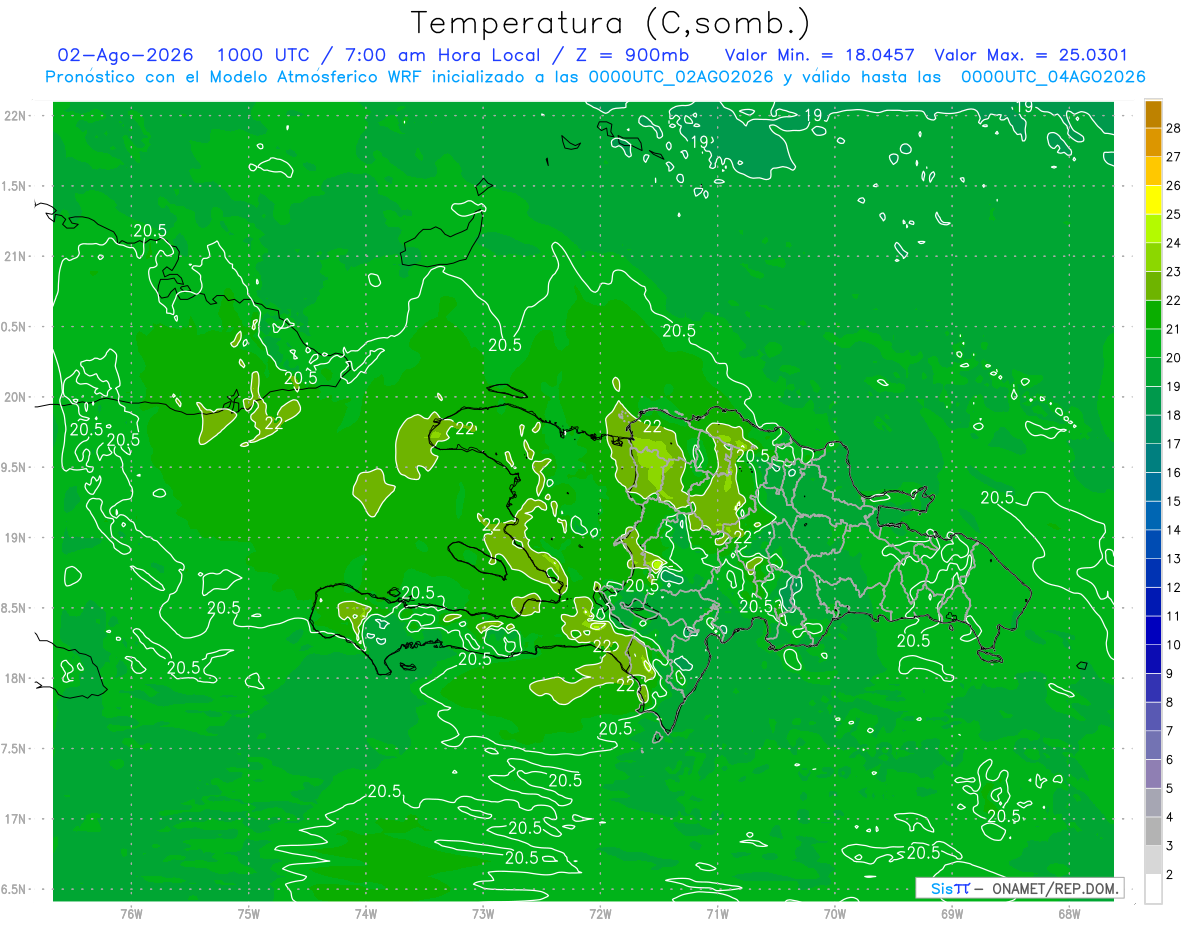Viewport: 1200px width, 927px height.
Task: Click the "Valor Max. = 25.0301" readout
Action: (1031, 55)
